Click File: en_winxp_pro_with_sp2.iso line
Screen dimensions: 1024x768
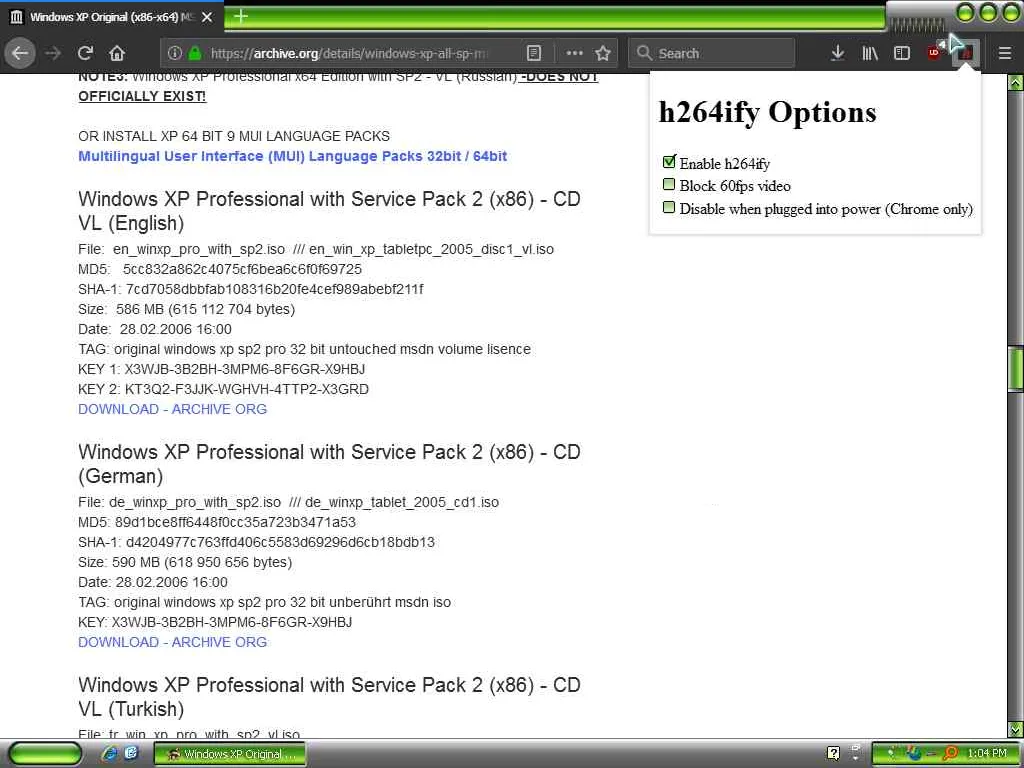coord(316,249)
